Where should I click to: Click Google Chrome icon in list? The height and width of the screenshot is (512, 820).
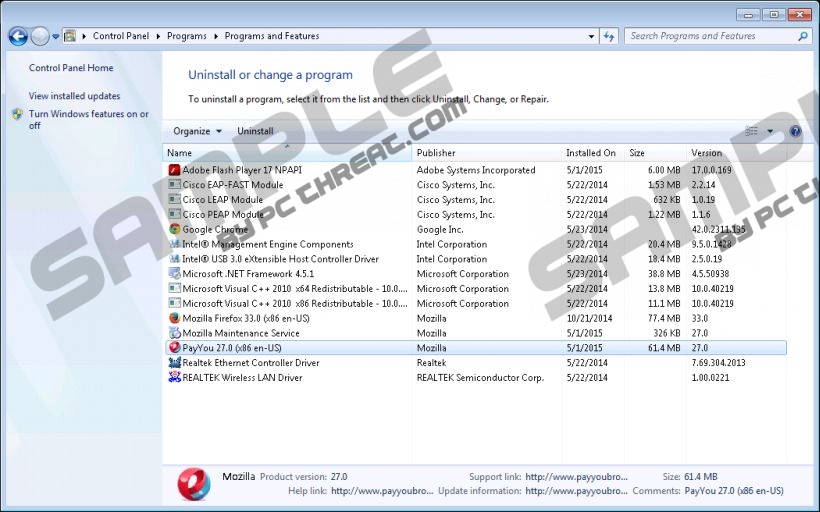pos(174,229)
